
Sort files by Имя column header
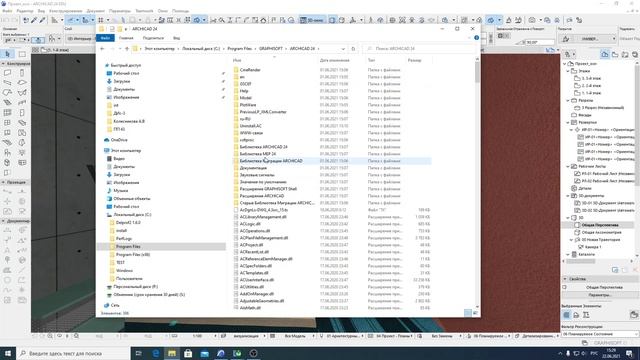[237, 60]
